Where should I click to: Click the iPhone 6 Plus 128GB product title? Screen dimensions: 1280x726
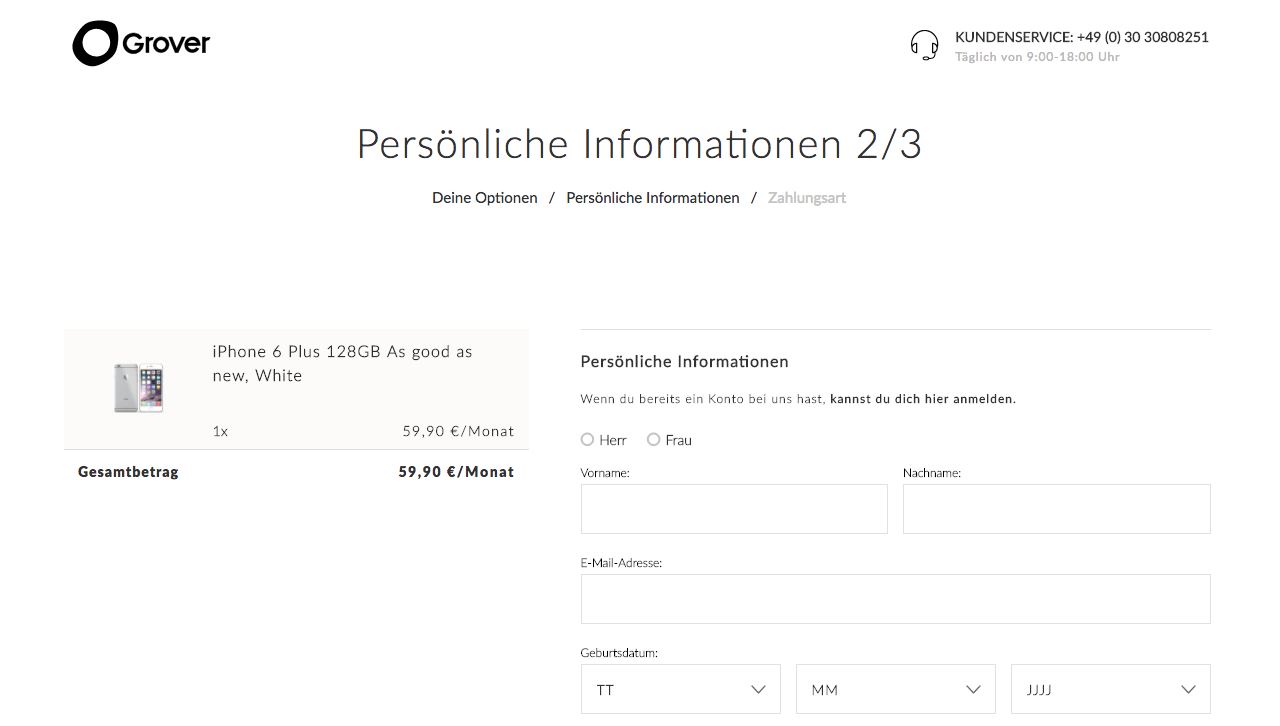[x=343, y=364]
